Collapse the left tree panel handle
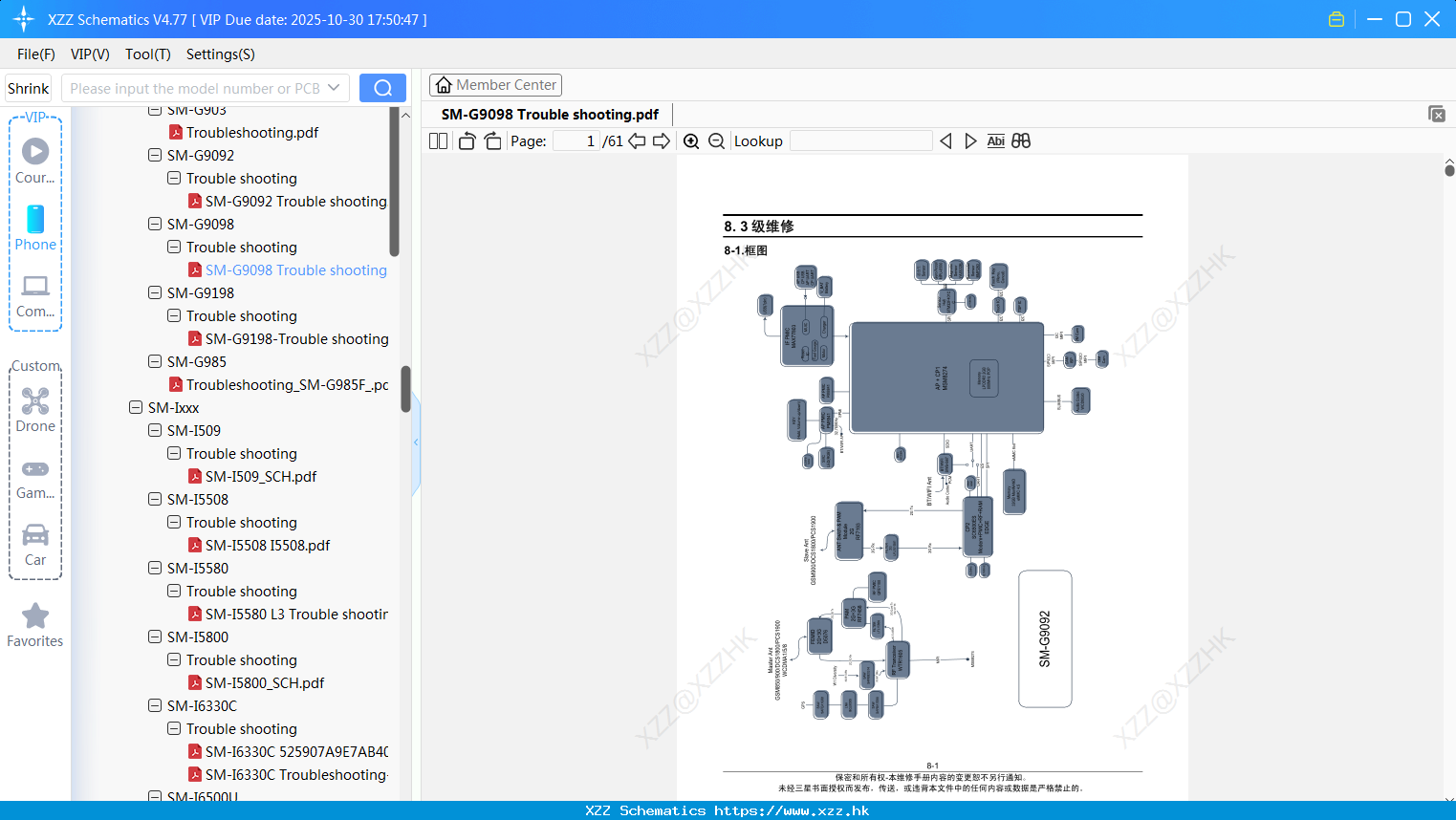Image resolution: width=1456 pixels, height=820 pixels. (x=416, y=442)
